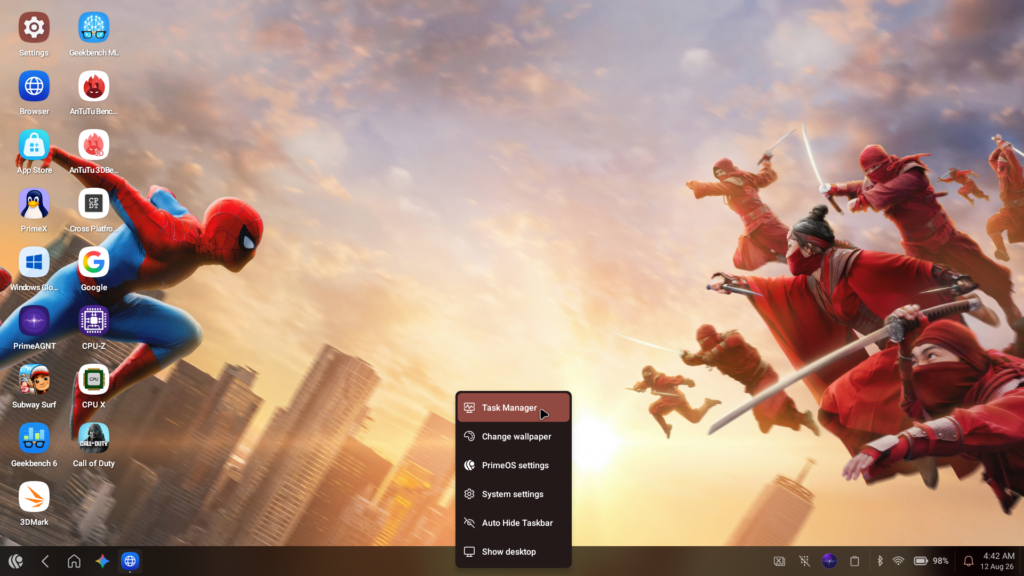Launch the Google app icon

(93, 263)
